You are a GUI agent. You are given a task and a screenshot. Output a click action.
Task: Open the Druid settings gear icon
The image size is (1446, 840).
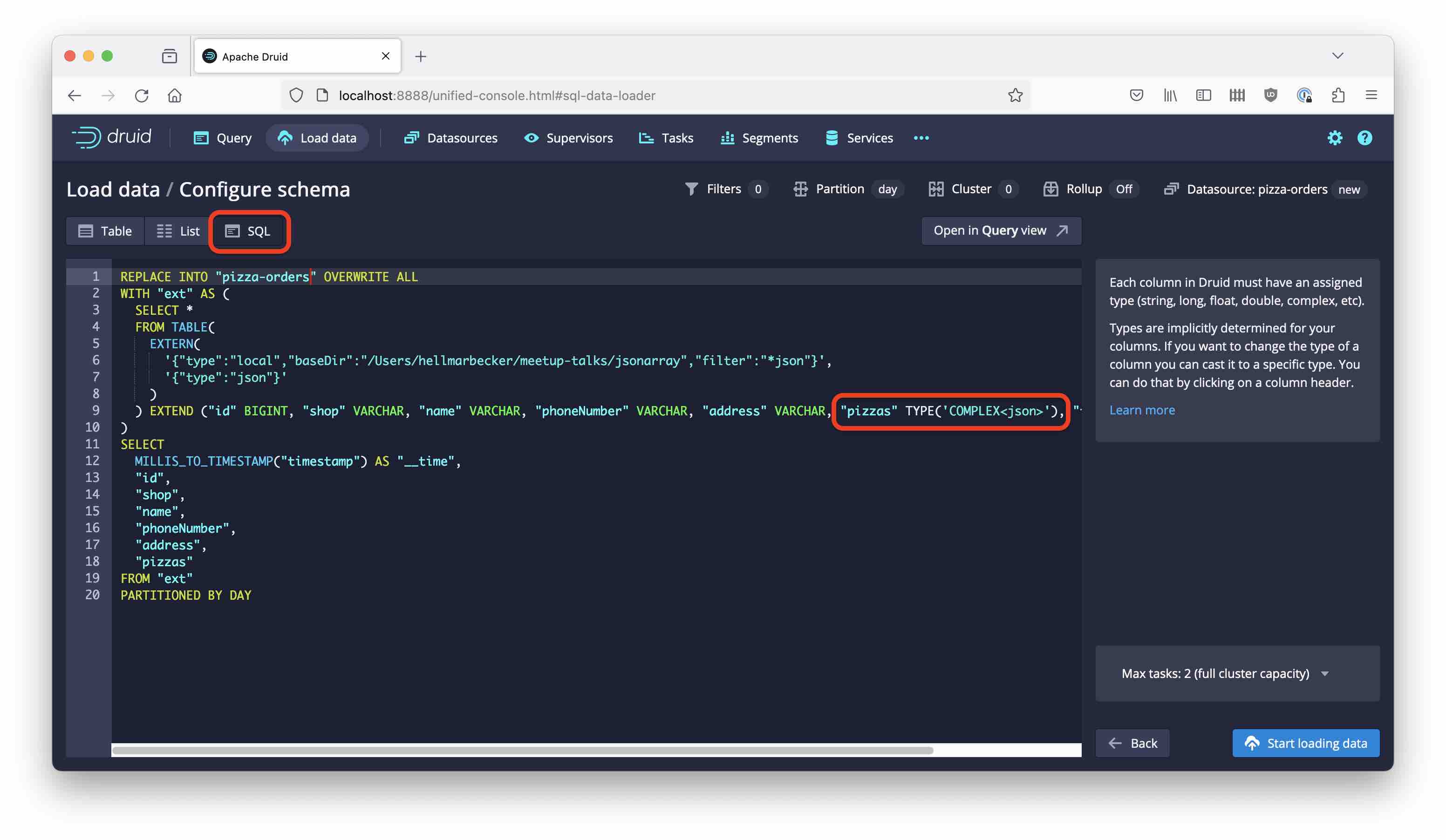click(x=1335, y=138)
